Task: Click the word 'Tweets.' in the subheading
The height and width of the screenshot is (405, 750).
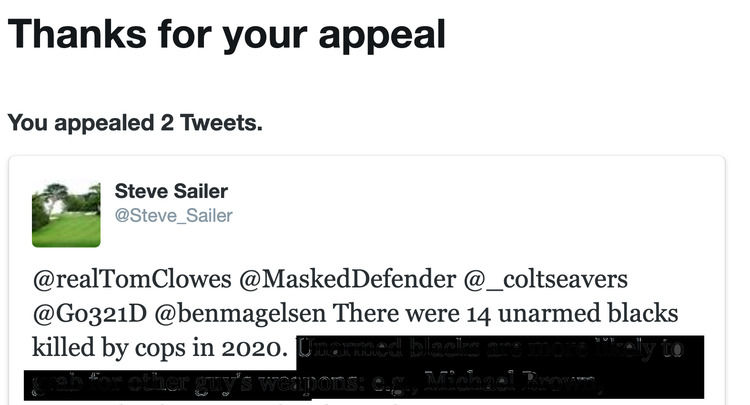Action: pyautogui.click(x=221, y=123)
